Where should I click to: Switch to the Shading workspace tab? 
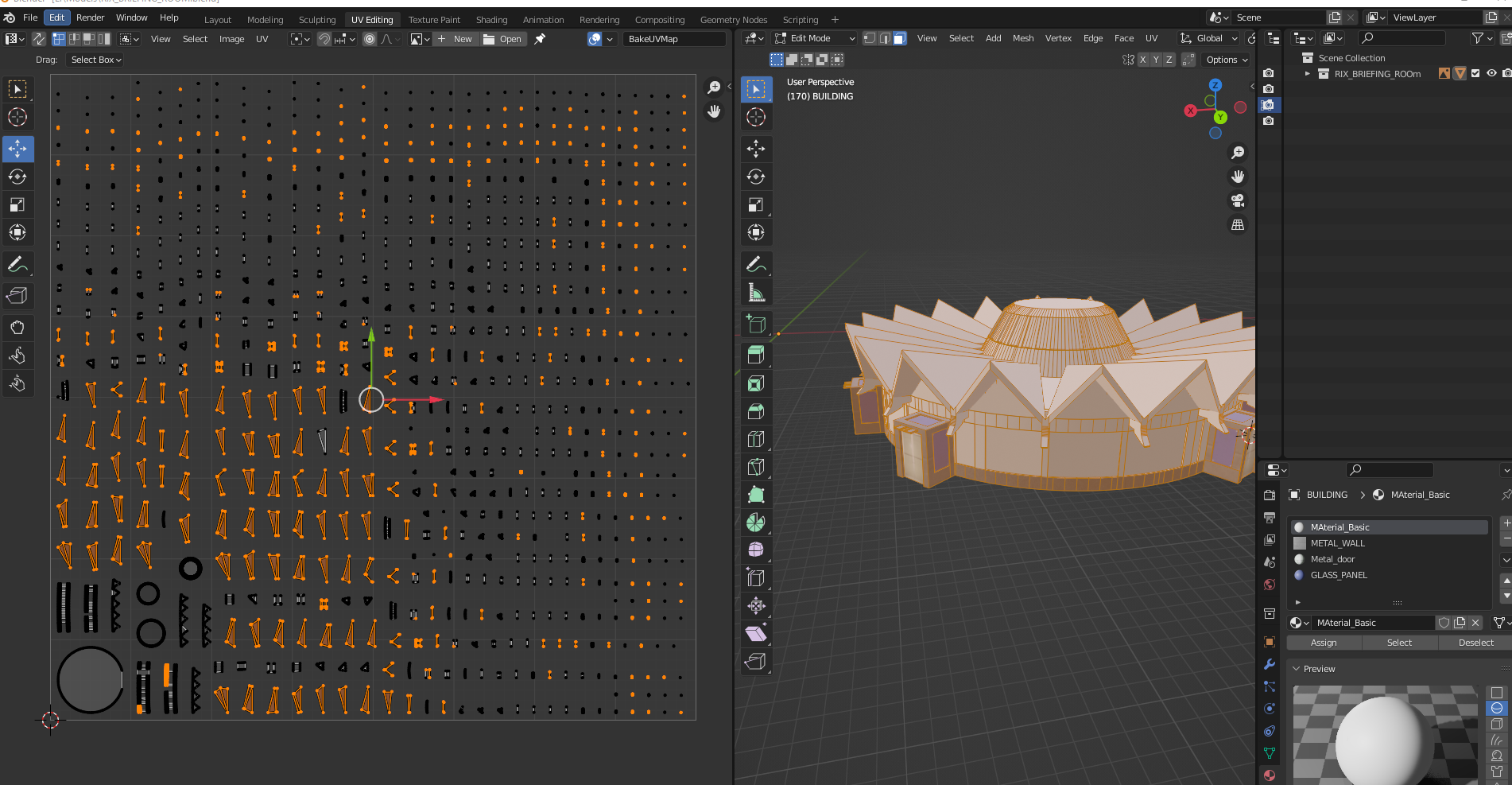tap(491, 20)
